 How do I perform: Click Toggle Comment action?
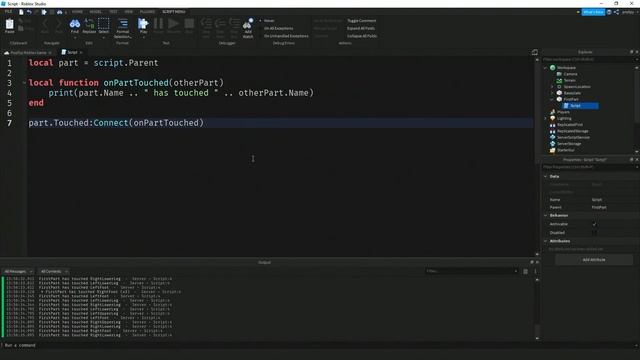coord(362,20)
